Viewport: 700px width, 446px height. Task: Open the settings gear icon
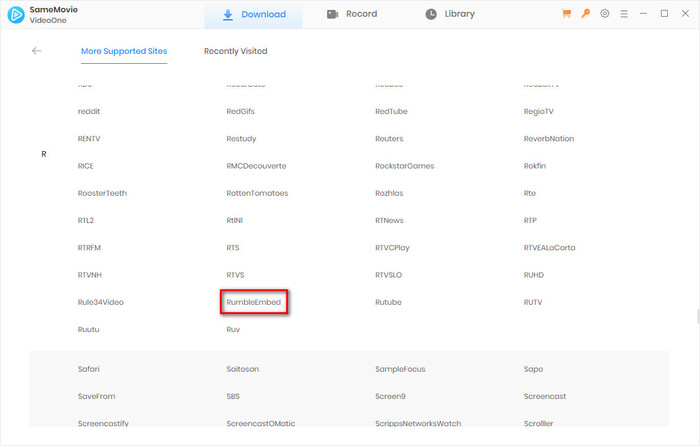(604, 14)
